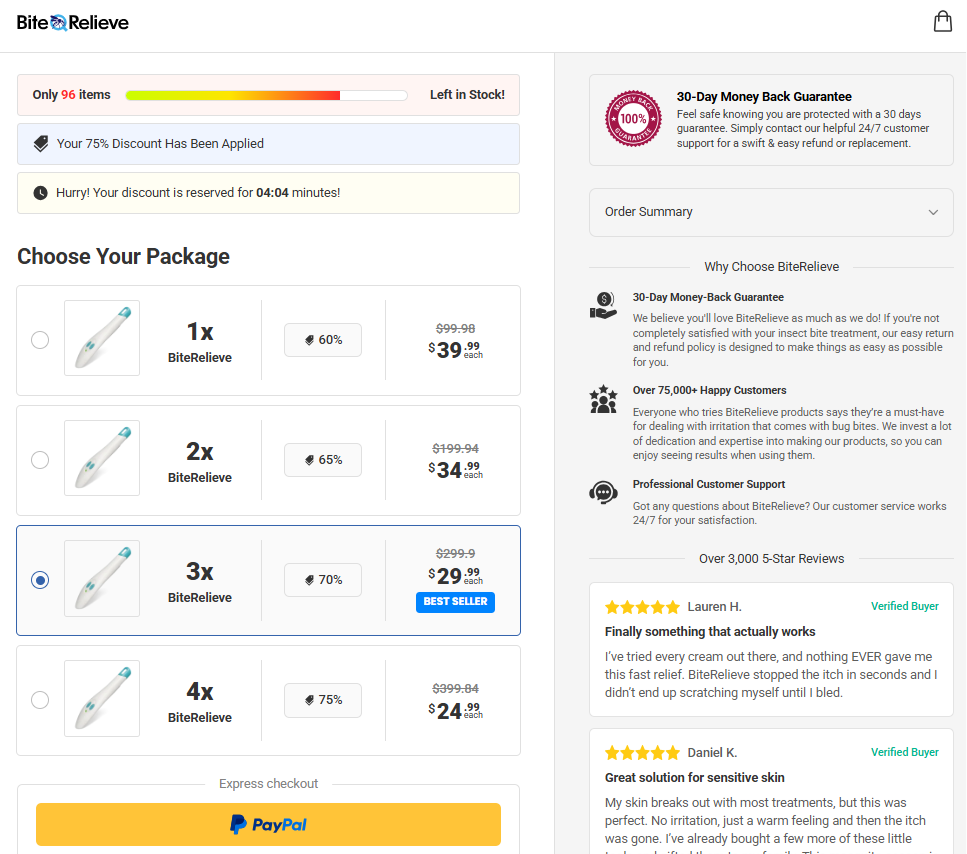967x854 pixels.
Task: Open the Order Summary panel label
Action: [x=648, y=211]
